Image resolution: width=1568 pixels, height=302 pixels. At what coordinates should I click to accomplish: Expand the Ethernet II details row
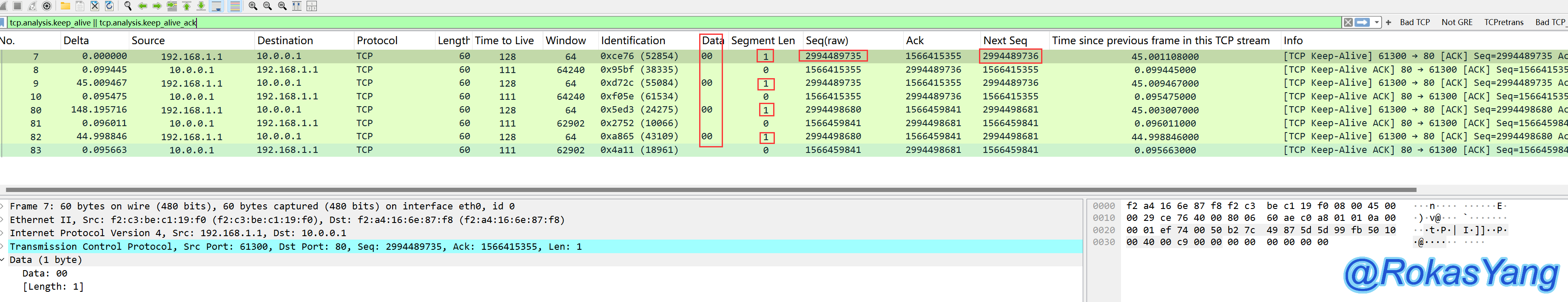click(3, 220)
